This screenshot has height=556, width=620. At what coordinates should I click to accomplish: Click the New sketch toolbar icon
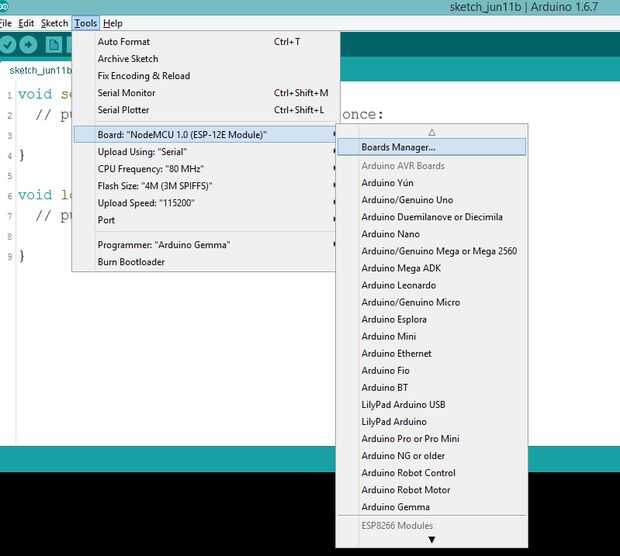(53, 45)
